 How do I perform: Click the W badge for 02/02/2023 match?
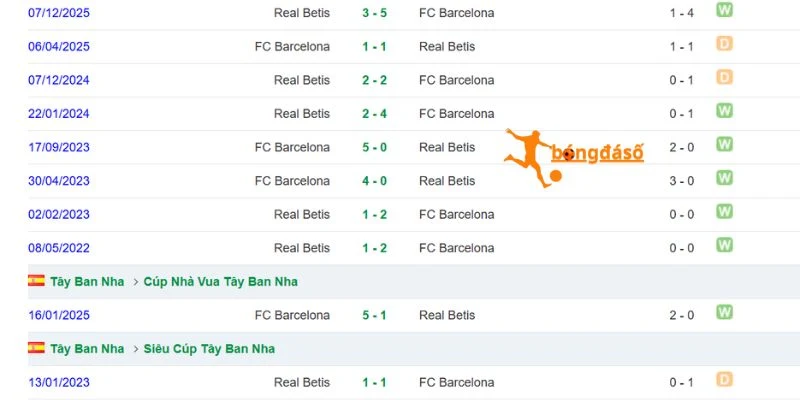pos(724,211)
